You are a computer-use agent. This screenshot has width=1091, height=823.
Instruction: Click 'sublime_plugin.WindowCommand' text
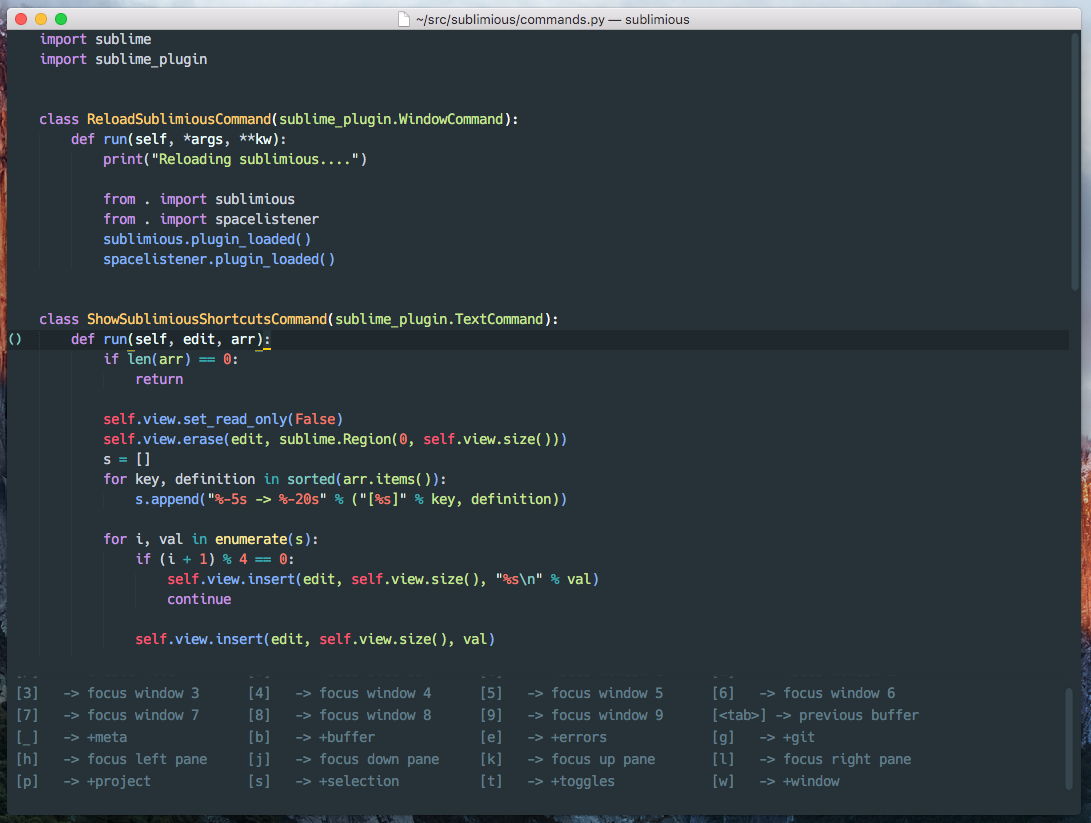pyautogui.click(x=391, y=120)
